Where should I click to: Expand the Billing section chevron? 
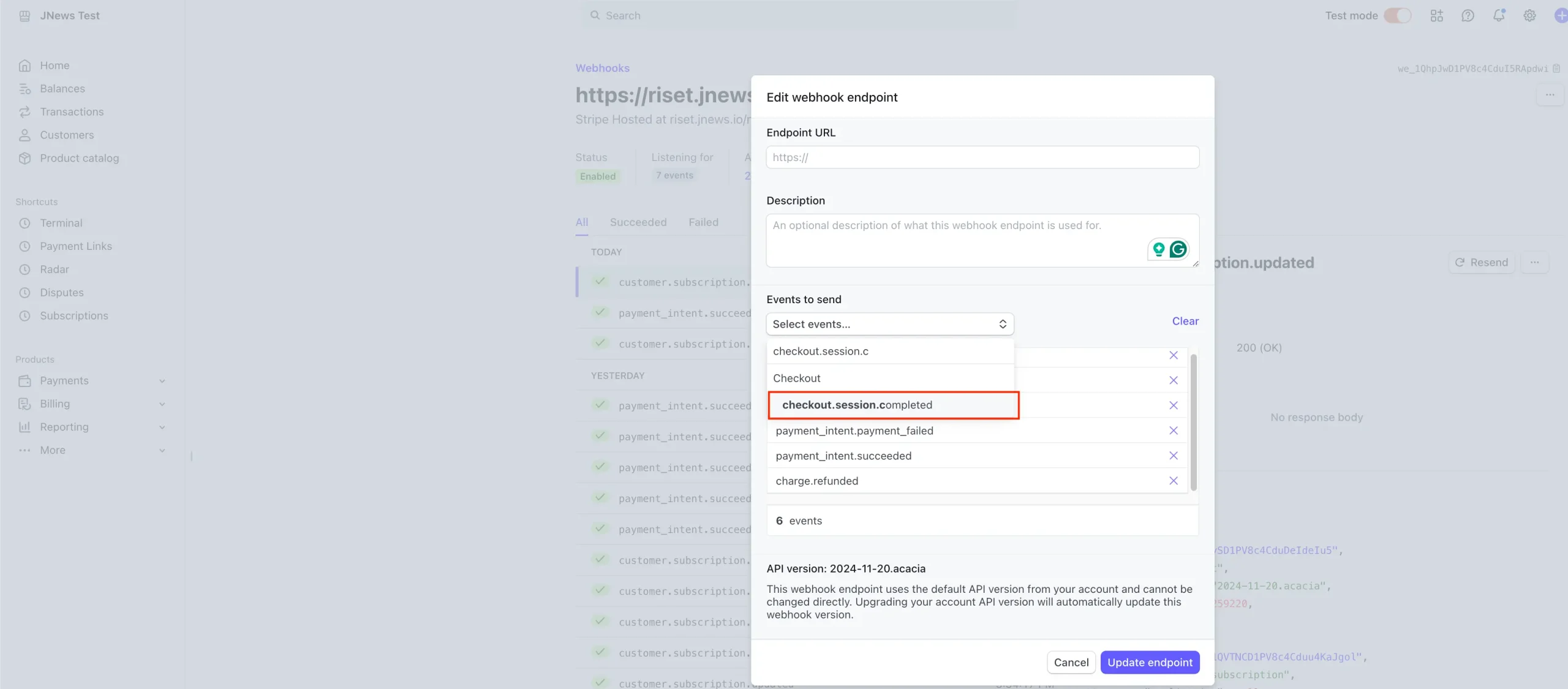coord(162,404)
